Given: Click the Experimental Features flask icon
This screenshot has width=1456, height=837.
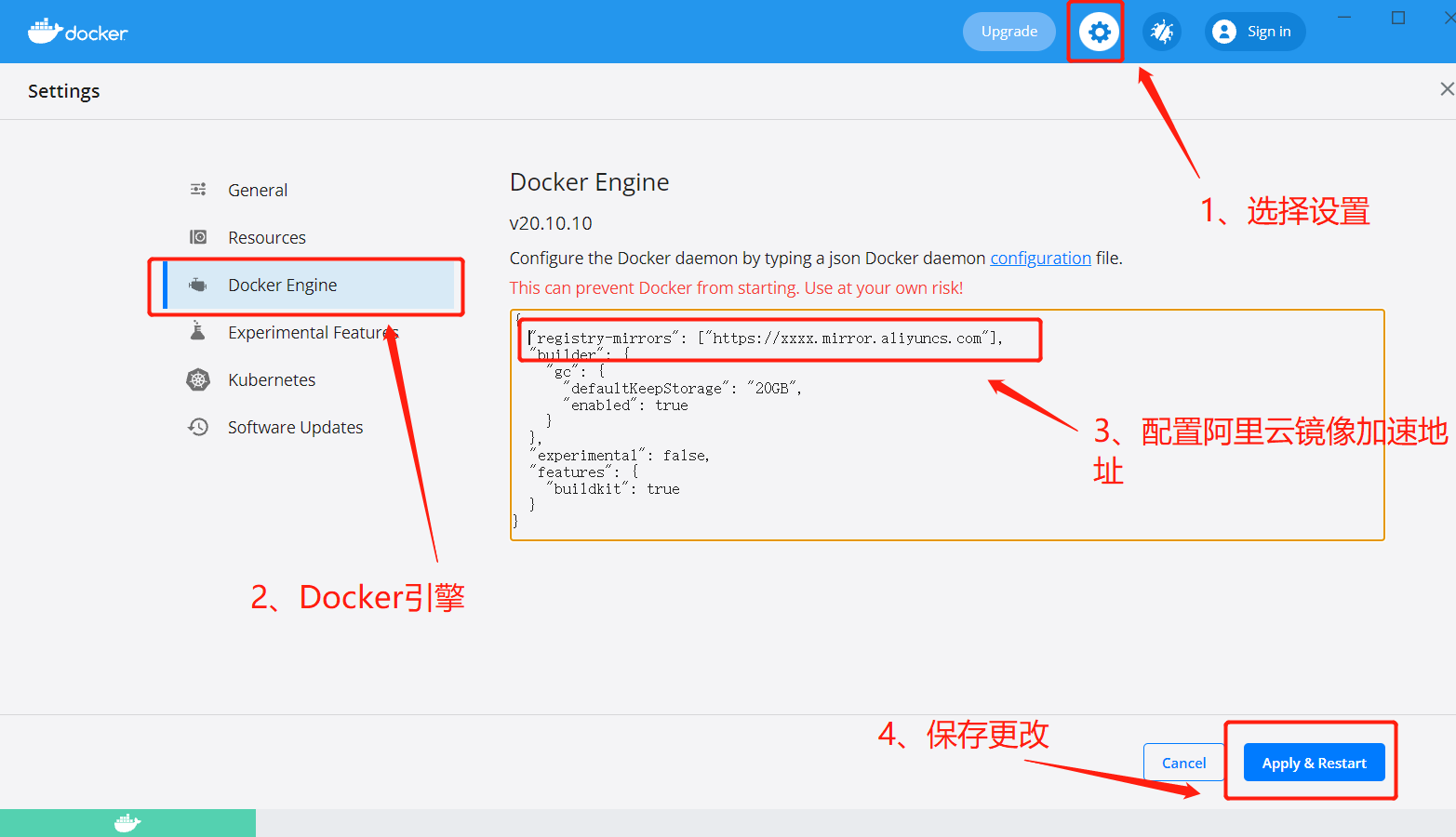Looking at the screenshot, I should [197, 331].
